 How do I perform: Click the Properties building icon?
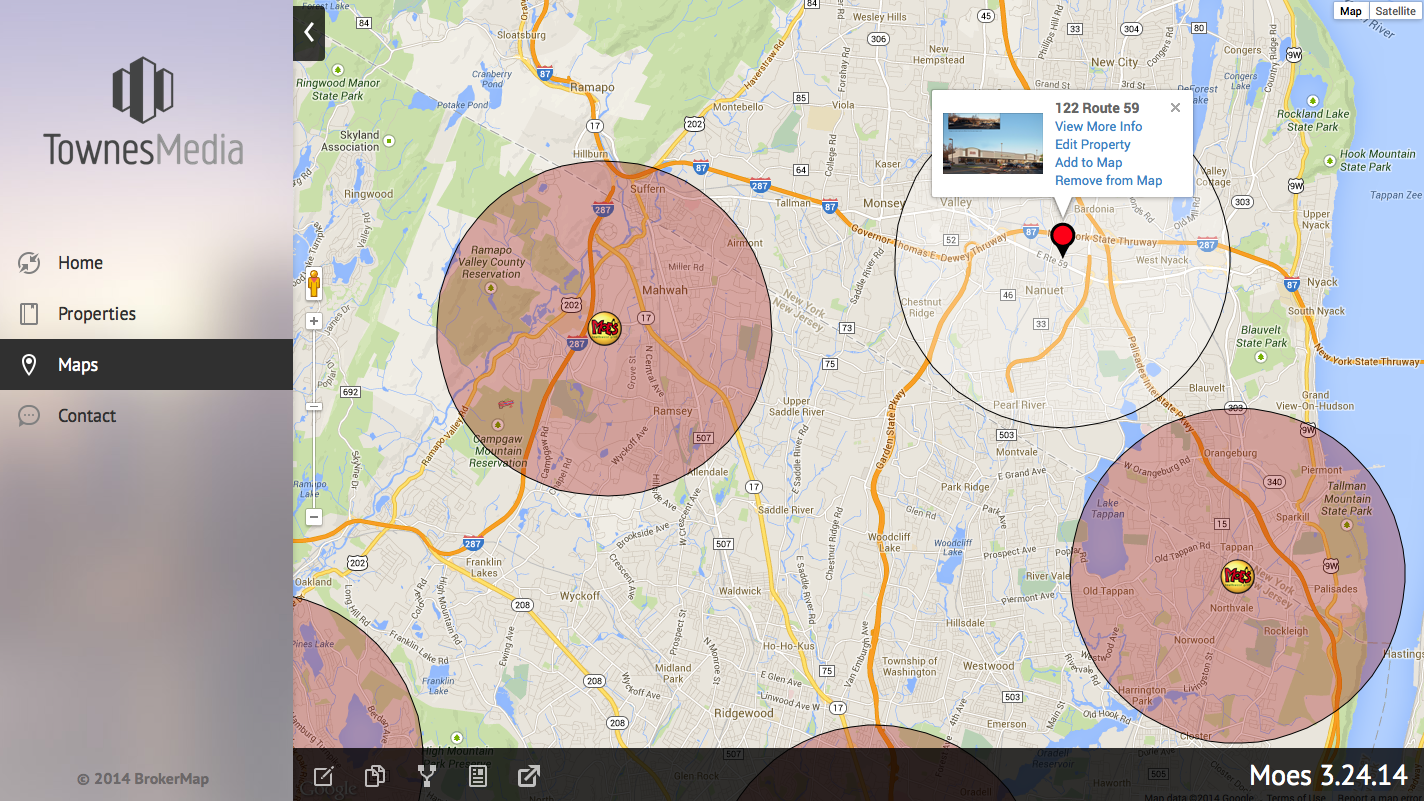coord(29,314)
